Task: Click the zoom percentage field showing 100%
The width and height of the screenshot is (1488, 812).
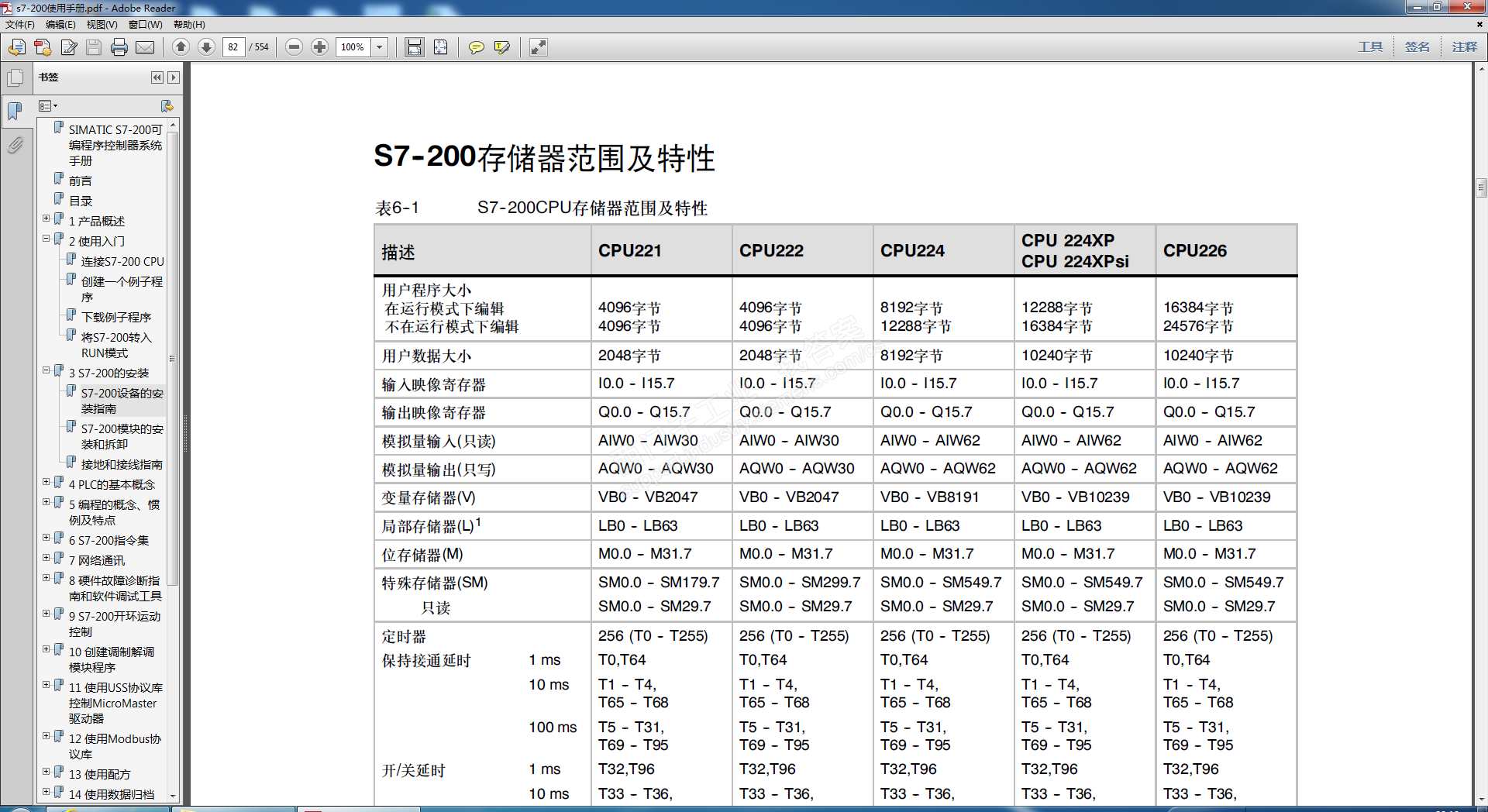Action: [x=353, y=47]
